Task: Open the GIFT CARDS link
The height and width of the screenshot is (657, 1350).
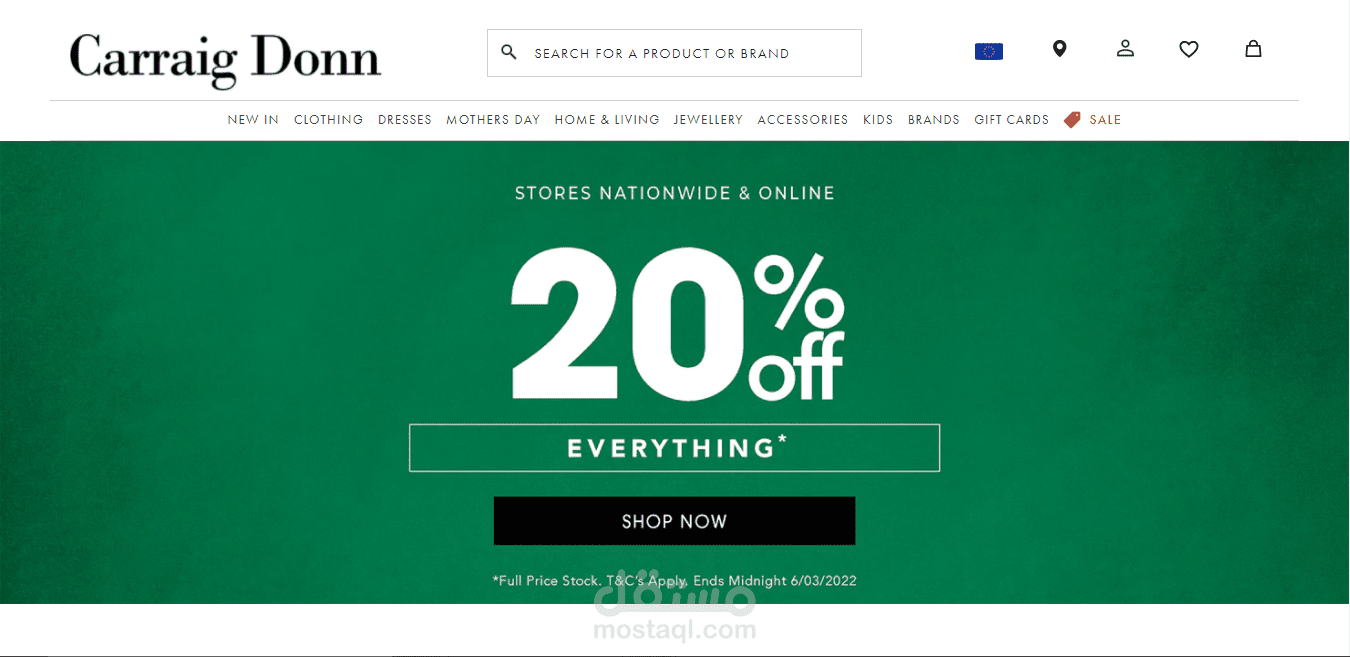Action: tap(1012, 120)
